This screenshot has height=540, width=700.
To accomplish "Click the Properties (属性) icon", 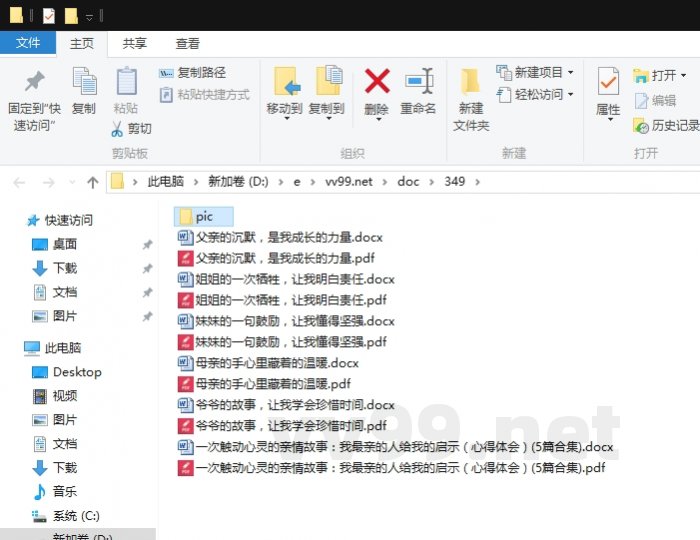I will point(608,81).
